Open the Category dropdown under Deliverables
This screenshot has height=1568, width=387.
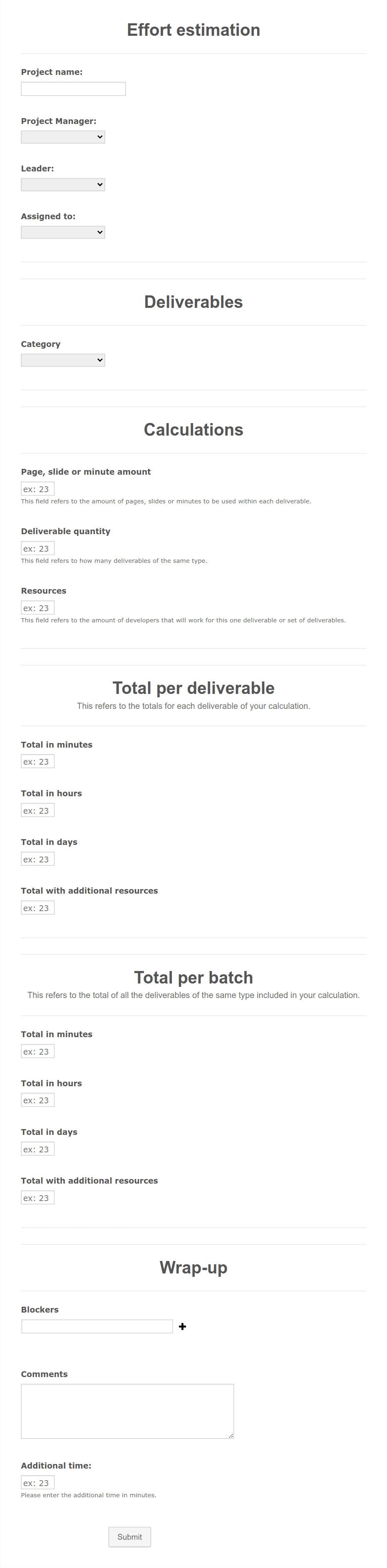[x=63, y=360]
